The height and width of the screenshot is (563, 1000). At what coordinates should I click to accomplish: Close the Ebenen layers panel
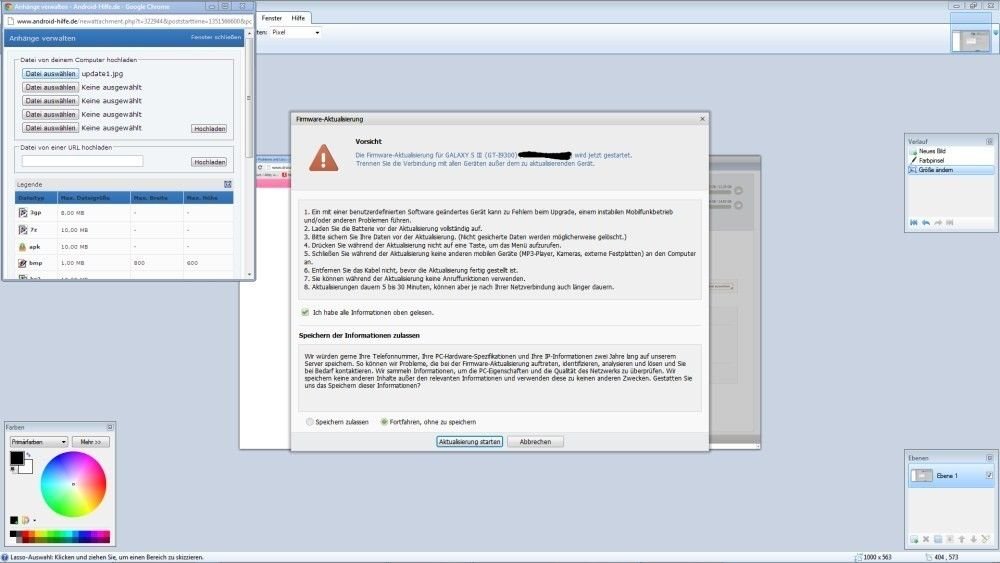(989, 458)
